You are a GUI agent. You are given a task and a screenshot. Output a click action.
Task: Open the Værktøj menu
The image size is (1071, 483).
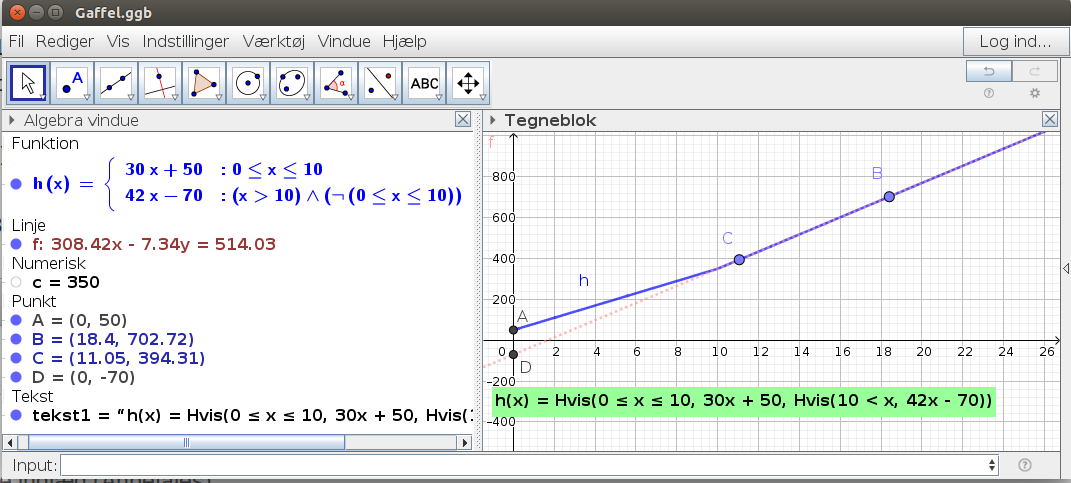273,42
